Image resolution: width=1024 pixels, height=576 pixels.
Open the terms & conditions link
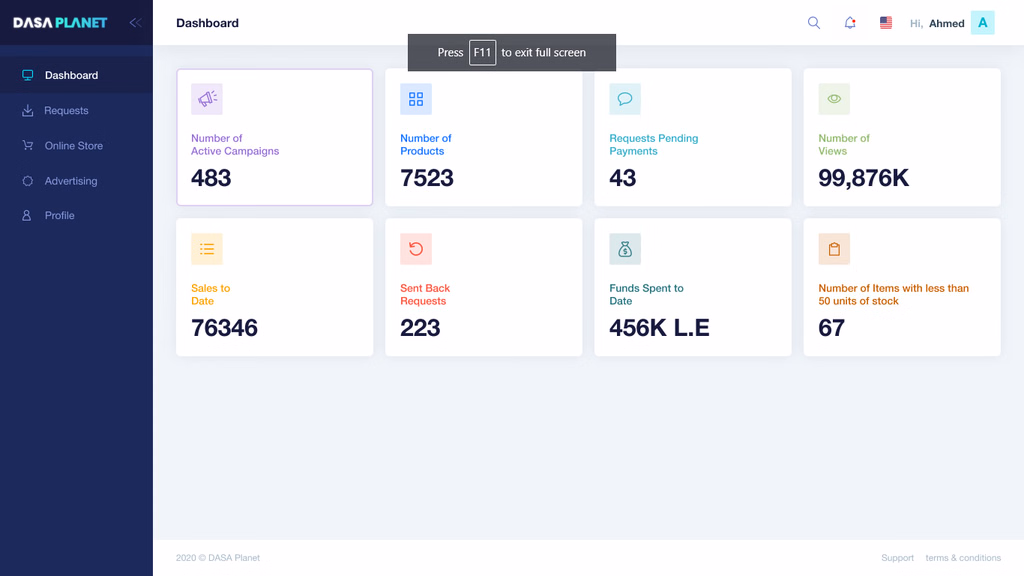[x=962, y=558]
